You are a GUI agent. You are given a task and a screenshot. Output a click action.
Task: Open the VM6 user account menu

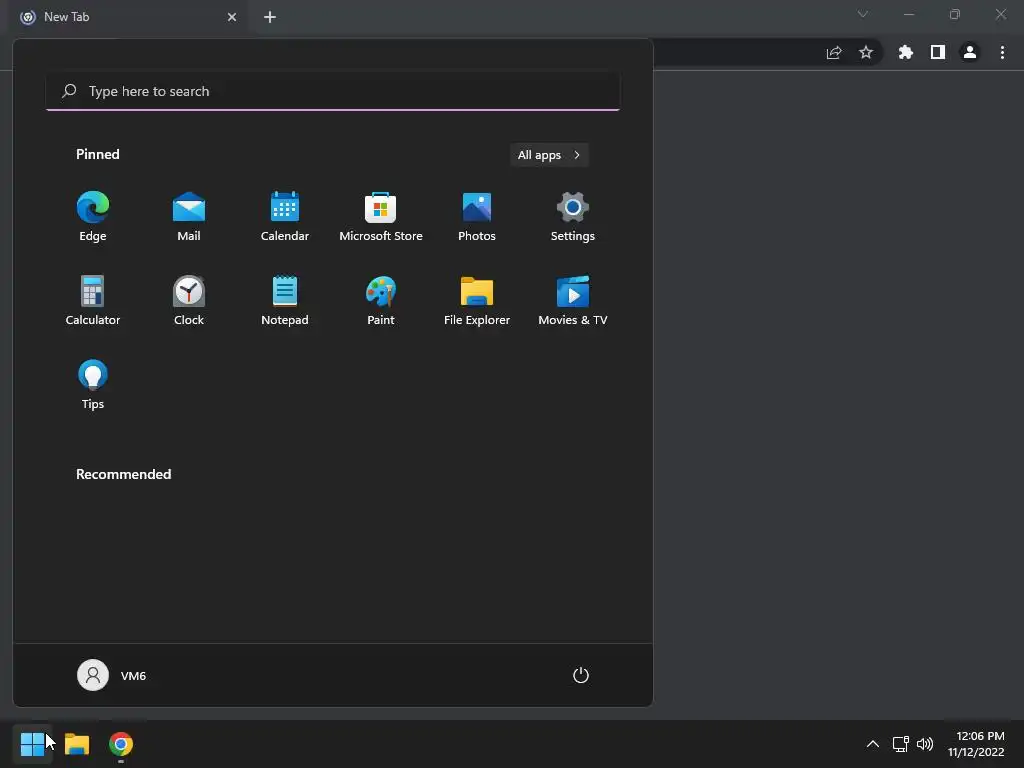coord(112,675)
